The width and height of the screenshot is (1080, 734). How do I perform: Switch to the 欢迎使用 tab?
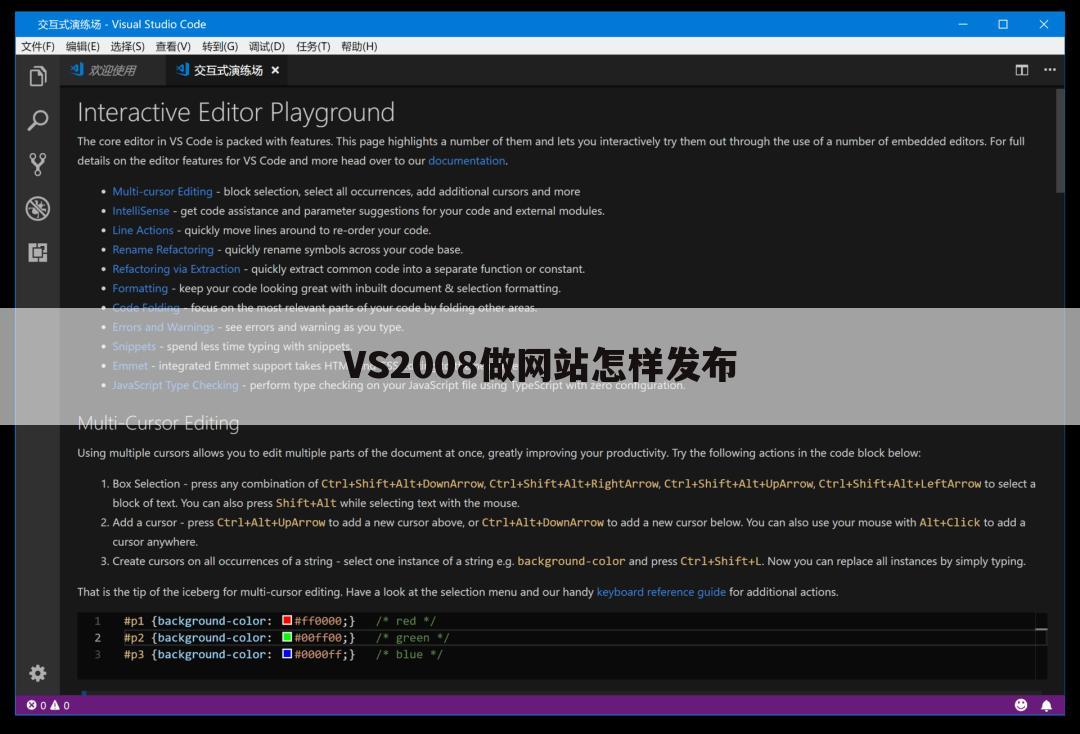click(113, 70)
